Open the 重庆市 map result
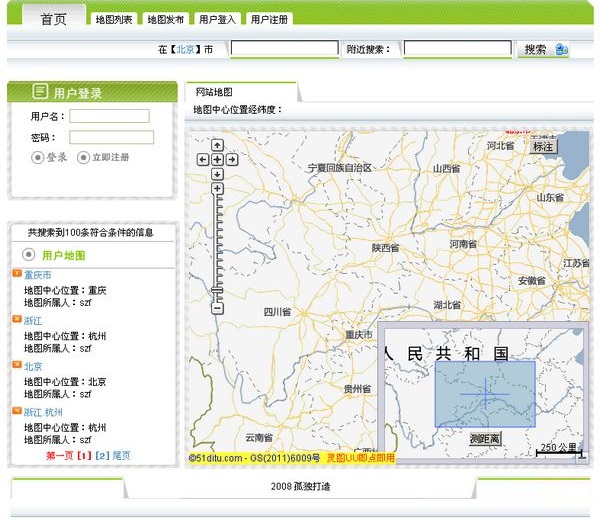The image size is (600, 518). tap(38, 275)
